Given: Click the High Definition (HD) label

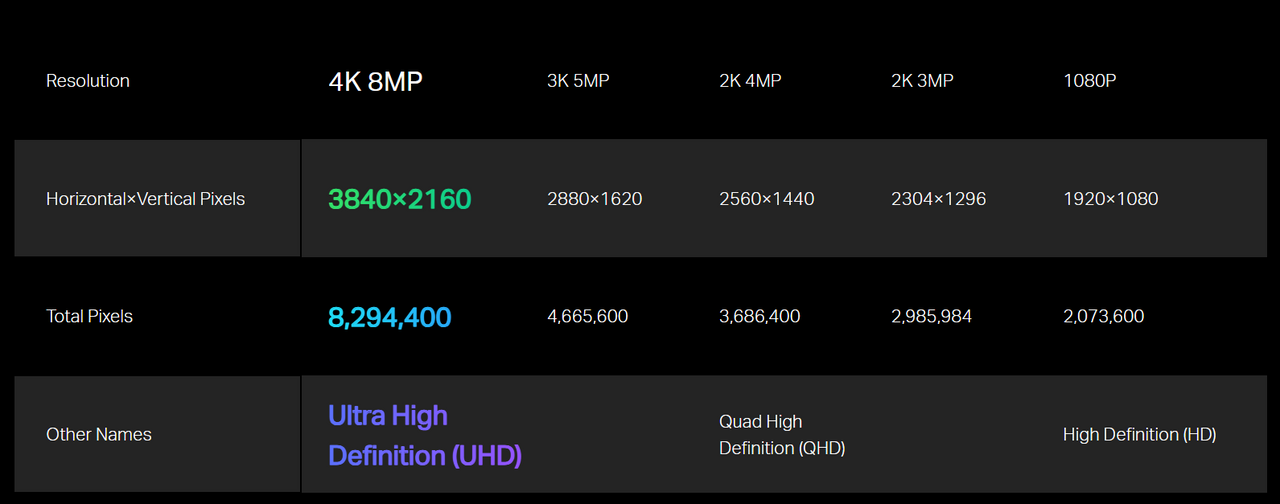Looking at the screenshot, I should 1140,435.
